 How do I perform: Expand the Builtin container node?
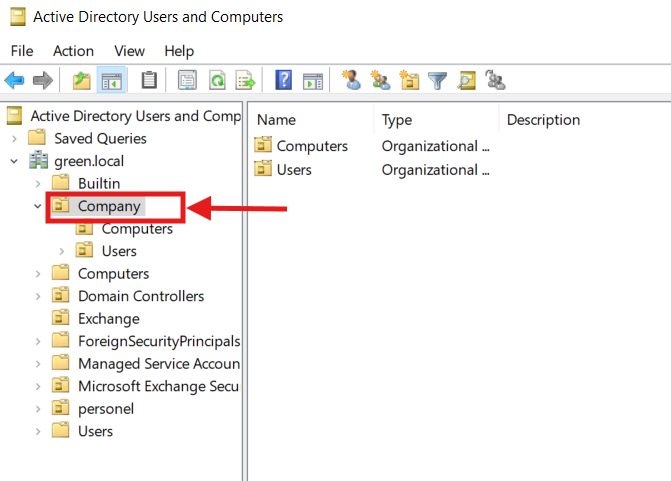[x=38, y=183]
